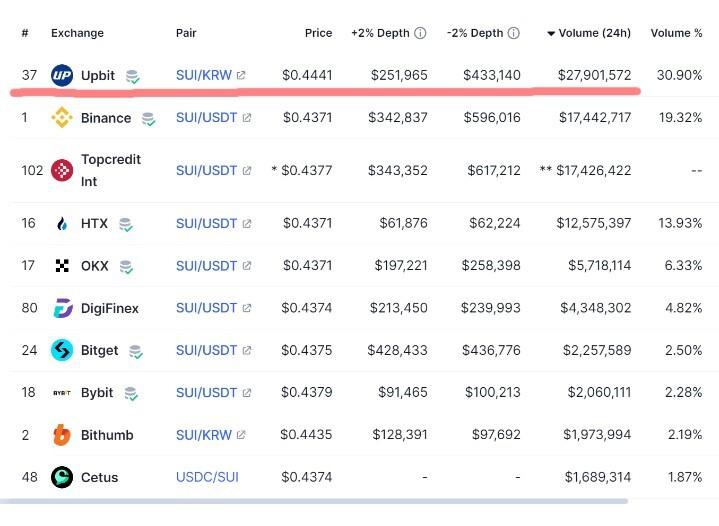Click the +2% Depth info icon
The height and width of the screenshot is (526, 719).
coord(420,33)
